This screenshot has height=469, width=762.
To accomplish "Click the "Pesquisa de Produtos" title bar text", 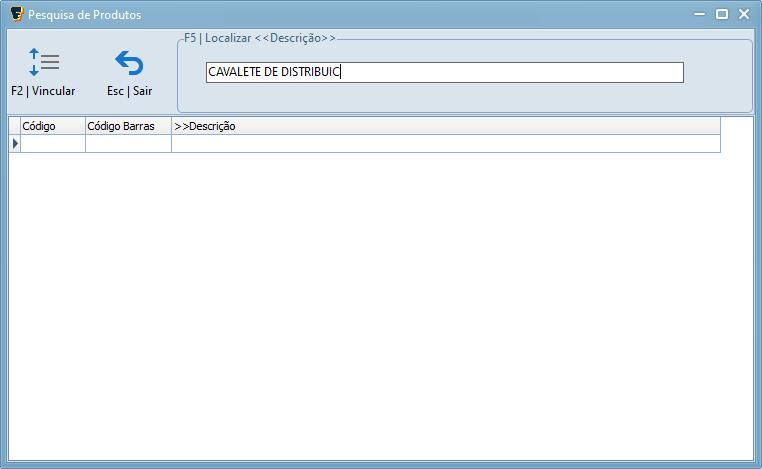I will 85,15.
